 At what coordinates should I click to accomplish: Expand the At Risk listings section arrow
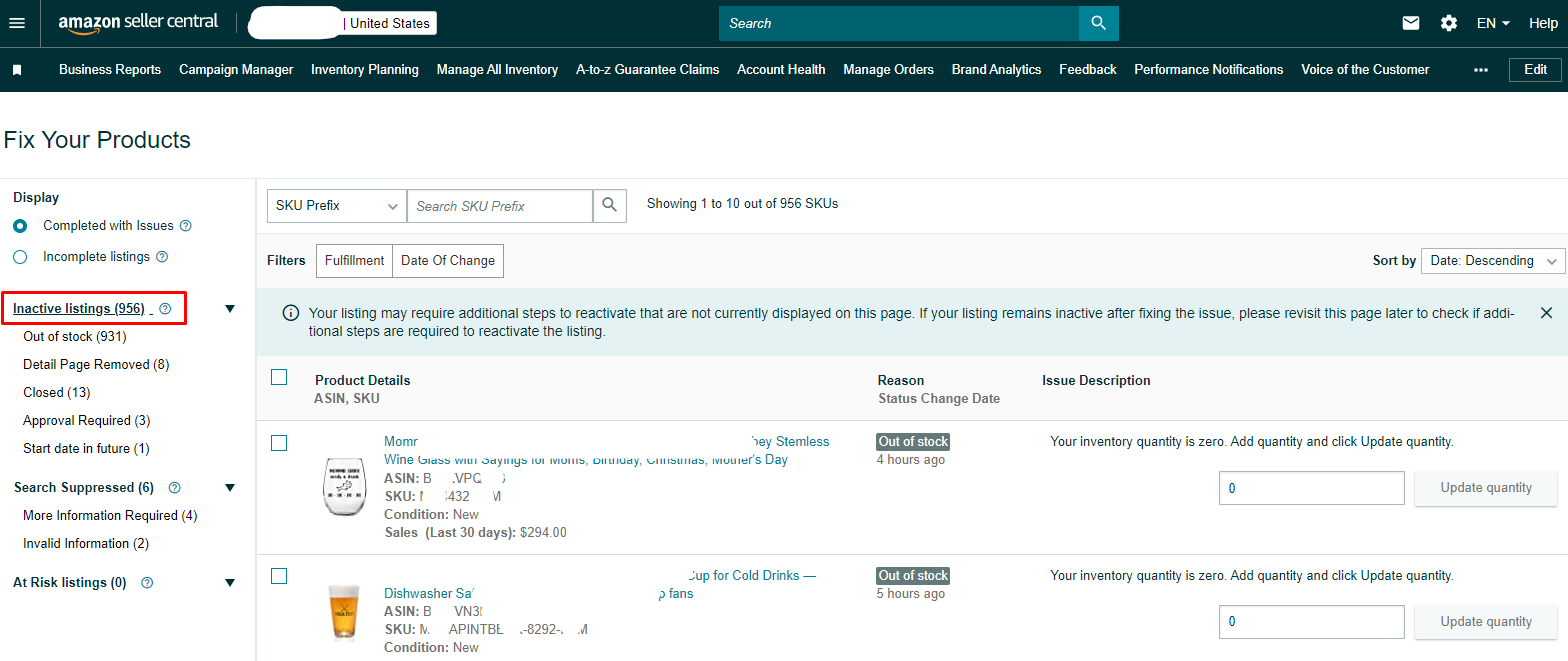230,583
